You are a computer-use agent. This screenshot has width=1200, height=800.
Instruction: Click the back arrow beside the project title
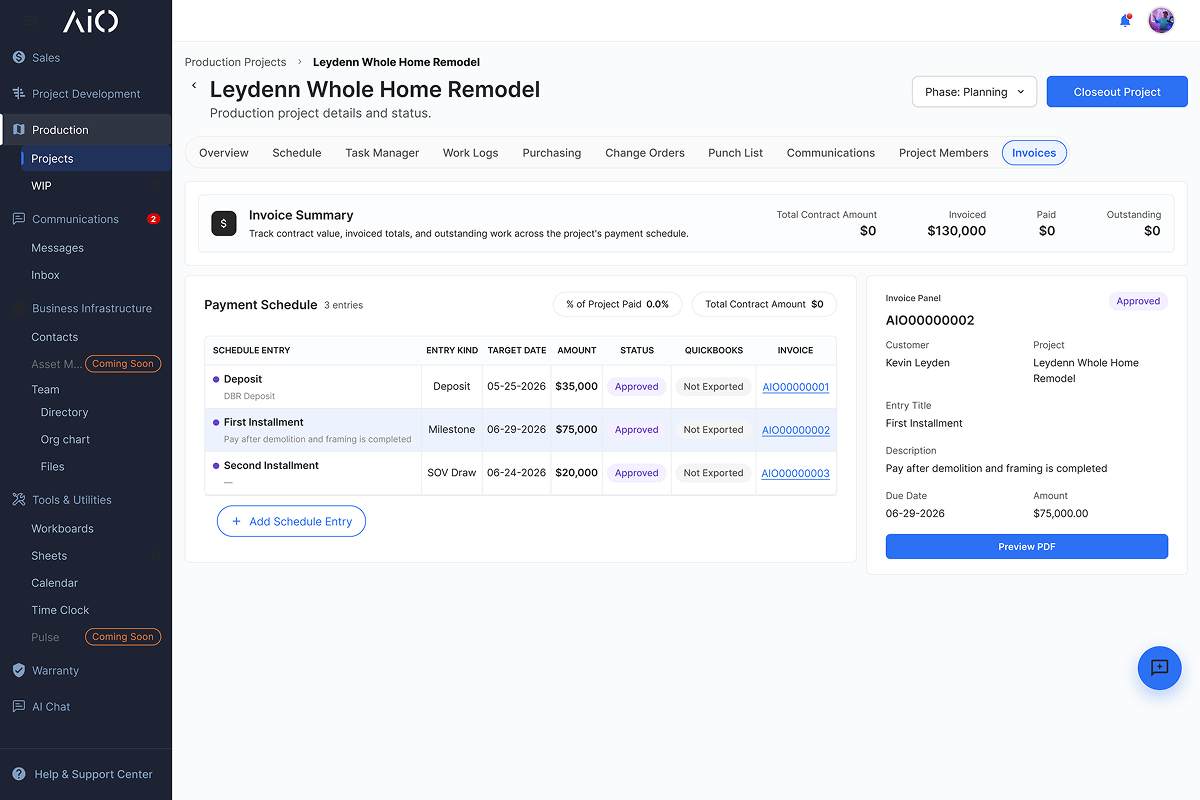point(194,86)
